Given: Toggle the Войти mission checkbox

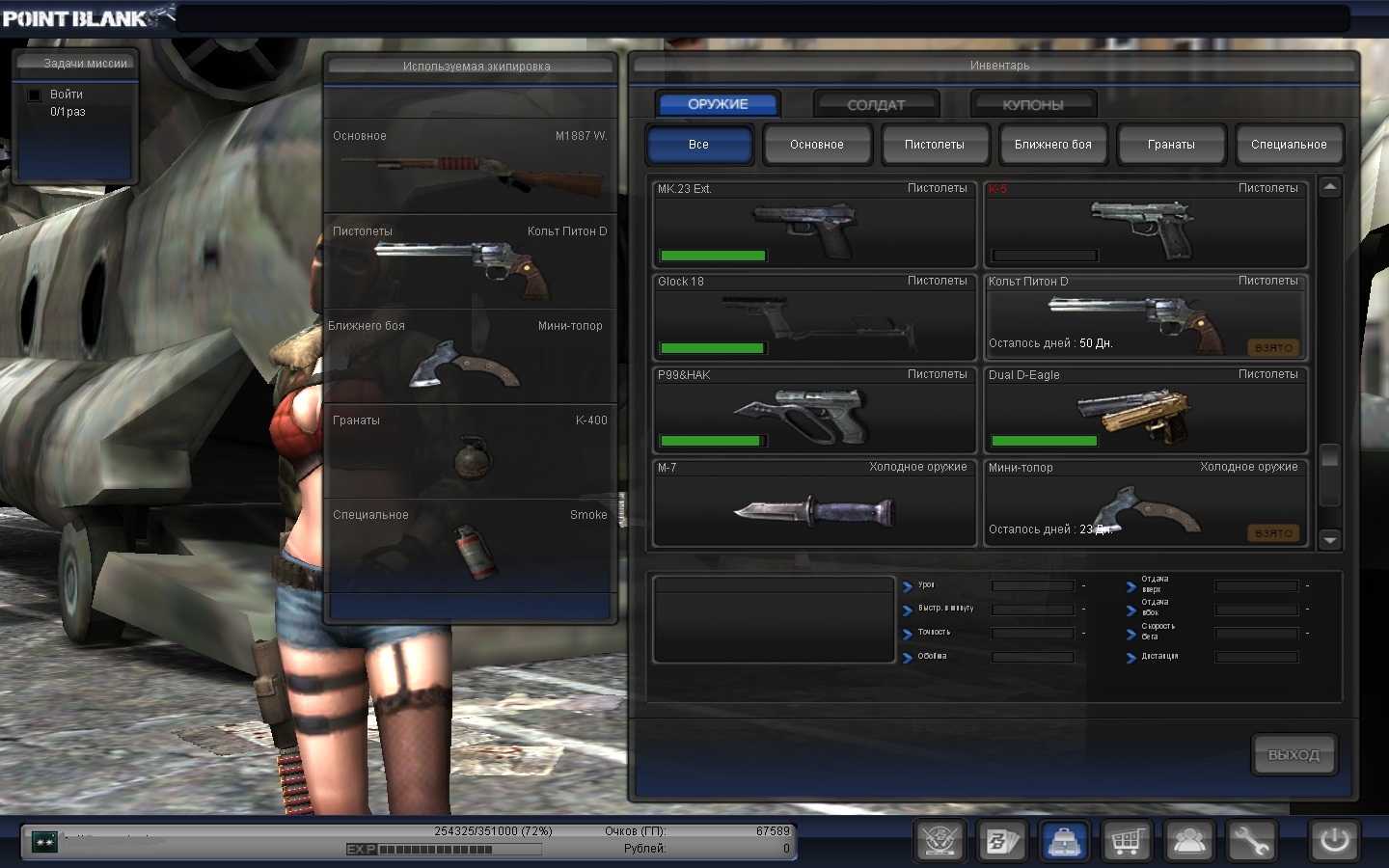Looking at the screenshot, I should pos(35,95).
